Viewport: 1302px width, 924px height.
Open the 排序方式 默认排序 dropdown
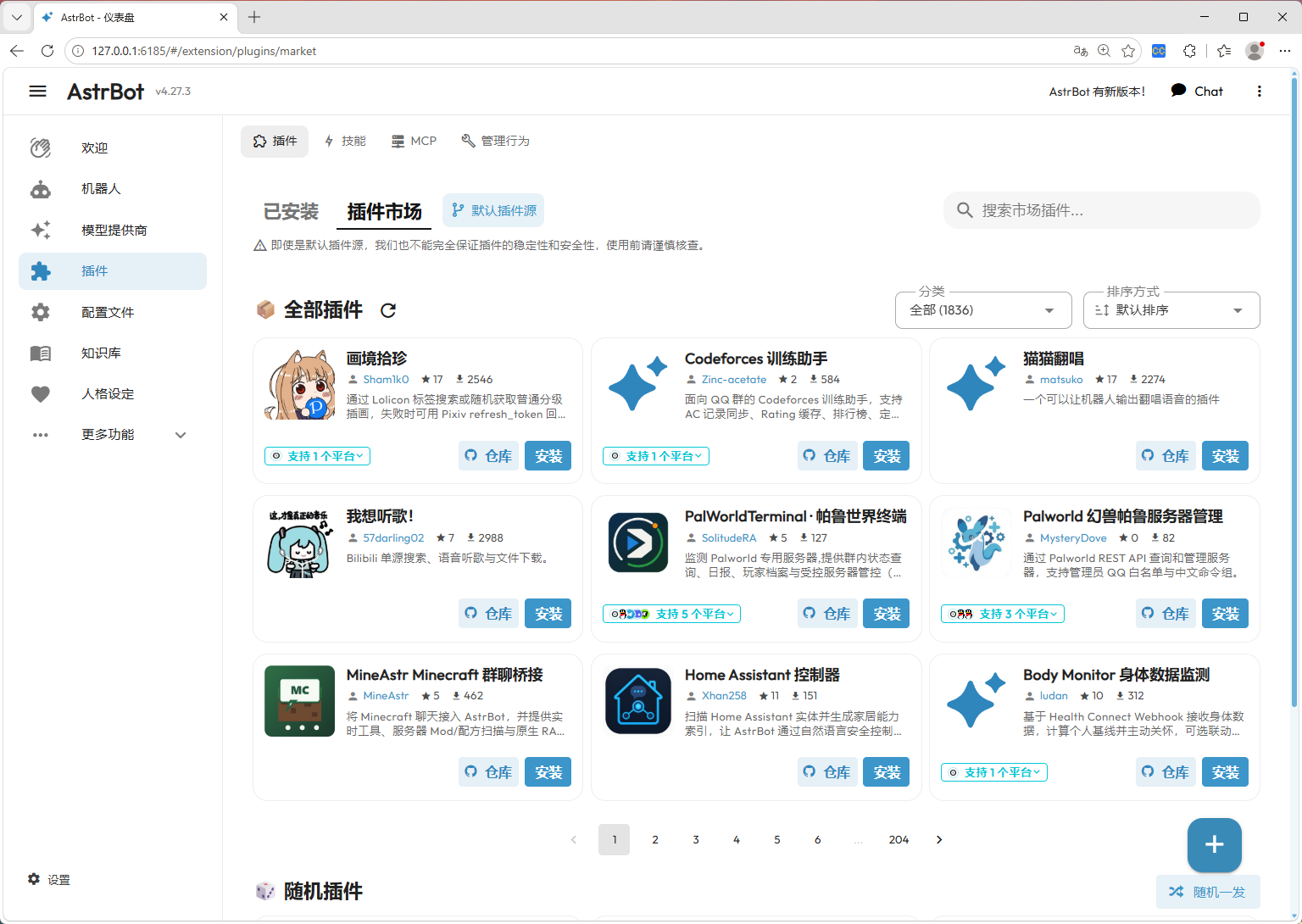click(x=1171, y=310)
